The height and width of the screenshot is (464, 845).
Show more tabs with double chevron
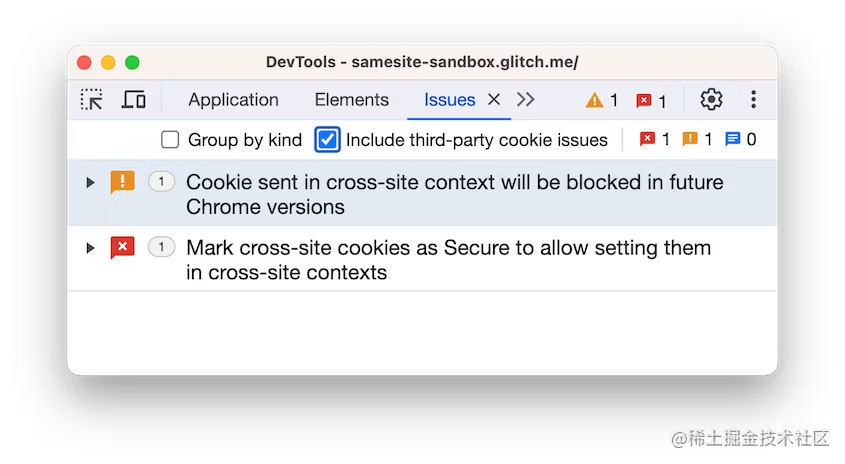click(x=526, y=100)
